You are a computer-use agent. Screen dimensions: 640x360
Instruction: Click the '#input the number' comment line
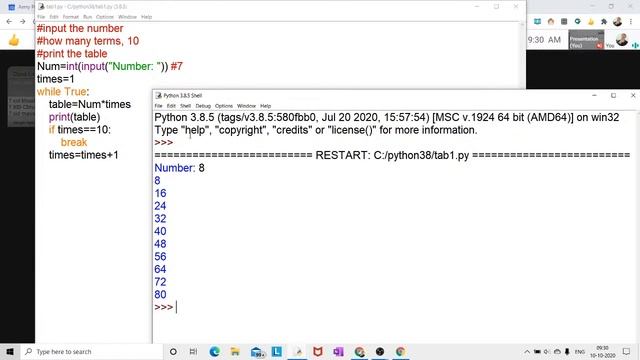80,28
